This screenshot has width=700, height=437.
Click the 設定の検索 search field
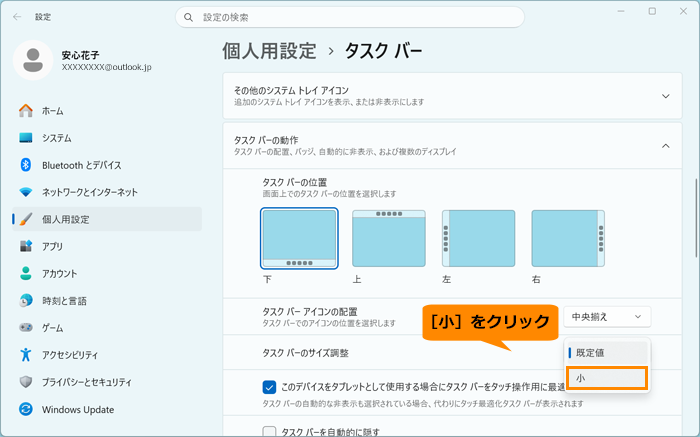click(x=350, y=17)
